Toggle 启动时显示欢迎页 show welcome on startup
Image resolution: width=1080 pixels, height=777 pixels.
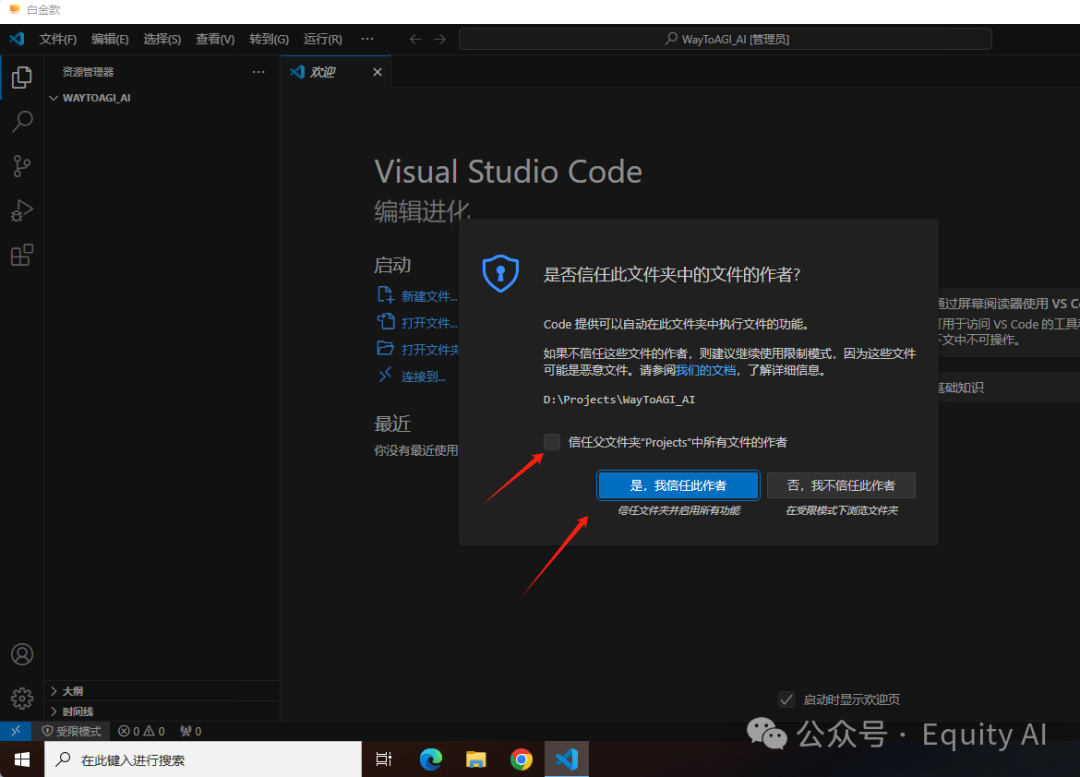coord(787,699)
